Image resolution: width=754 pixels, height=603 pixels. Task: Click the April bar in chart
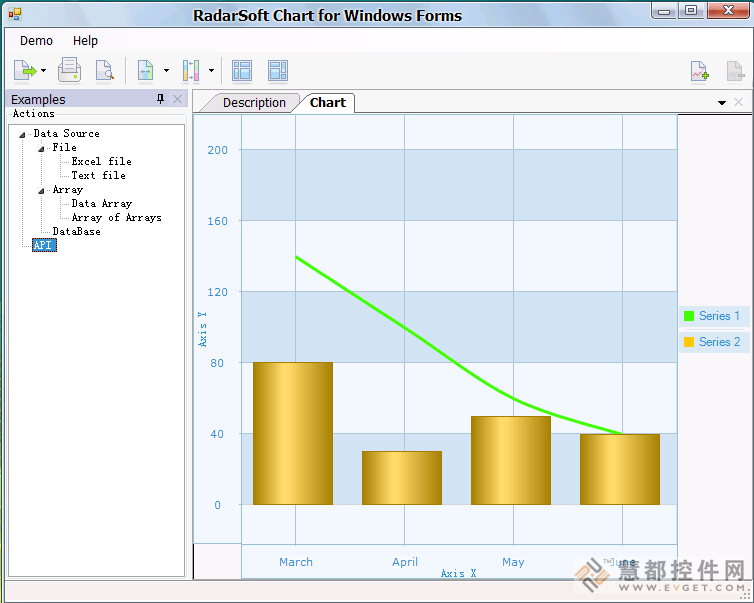click(402, 478)
